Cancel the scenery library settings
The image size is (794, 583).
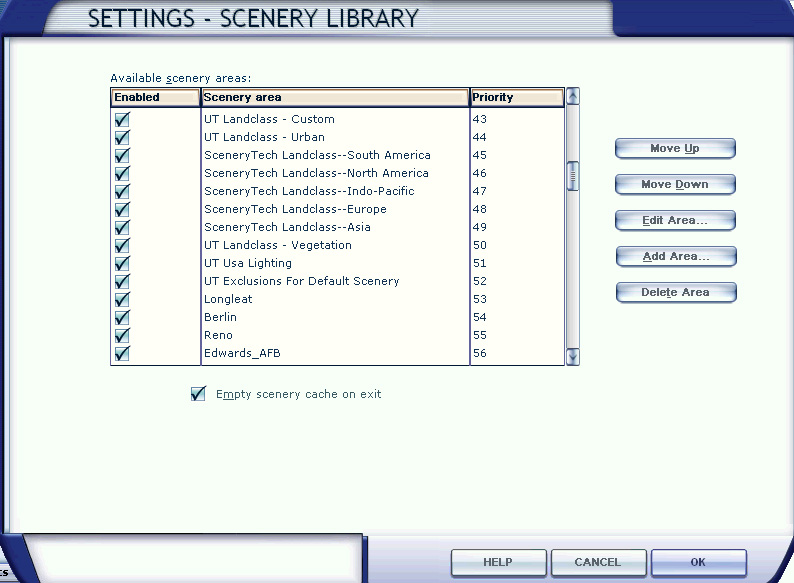pyautogui.click(x=598, y=562)
